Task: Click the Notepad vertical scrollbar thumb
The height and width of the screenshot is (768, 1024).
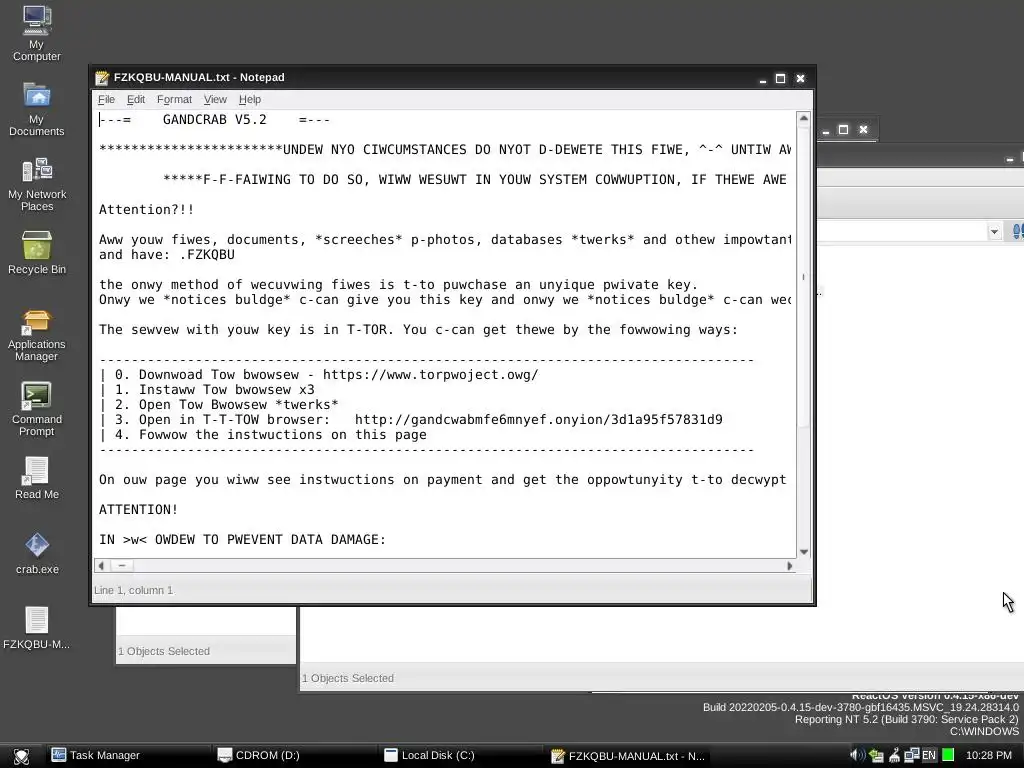Action: tap(804, 277)
